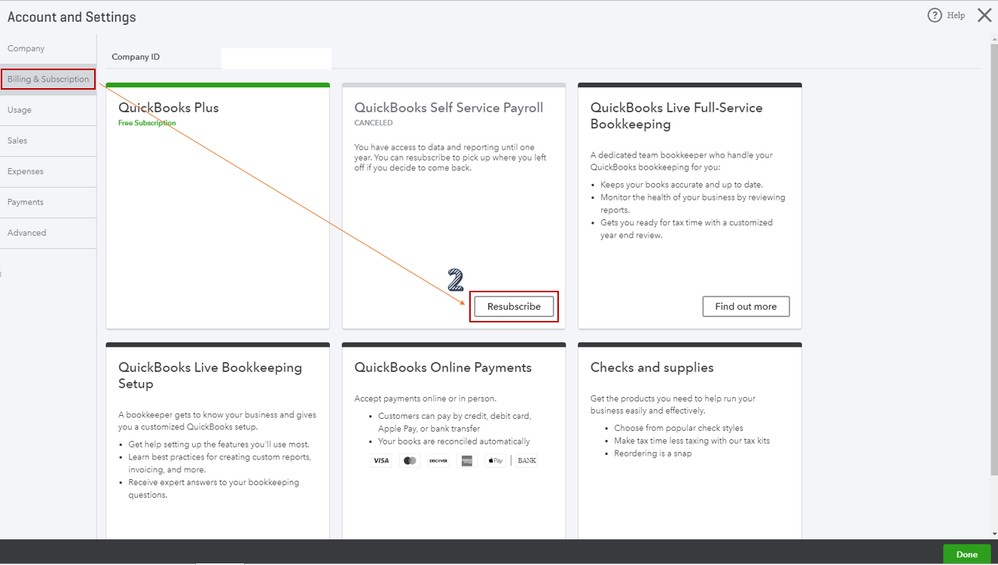Viewport: 998px width, 565px height.
Task: Click 'Reordering is a snap' text
Action: click(652, 454)
